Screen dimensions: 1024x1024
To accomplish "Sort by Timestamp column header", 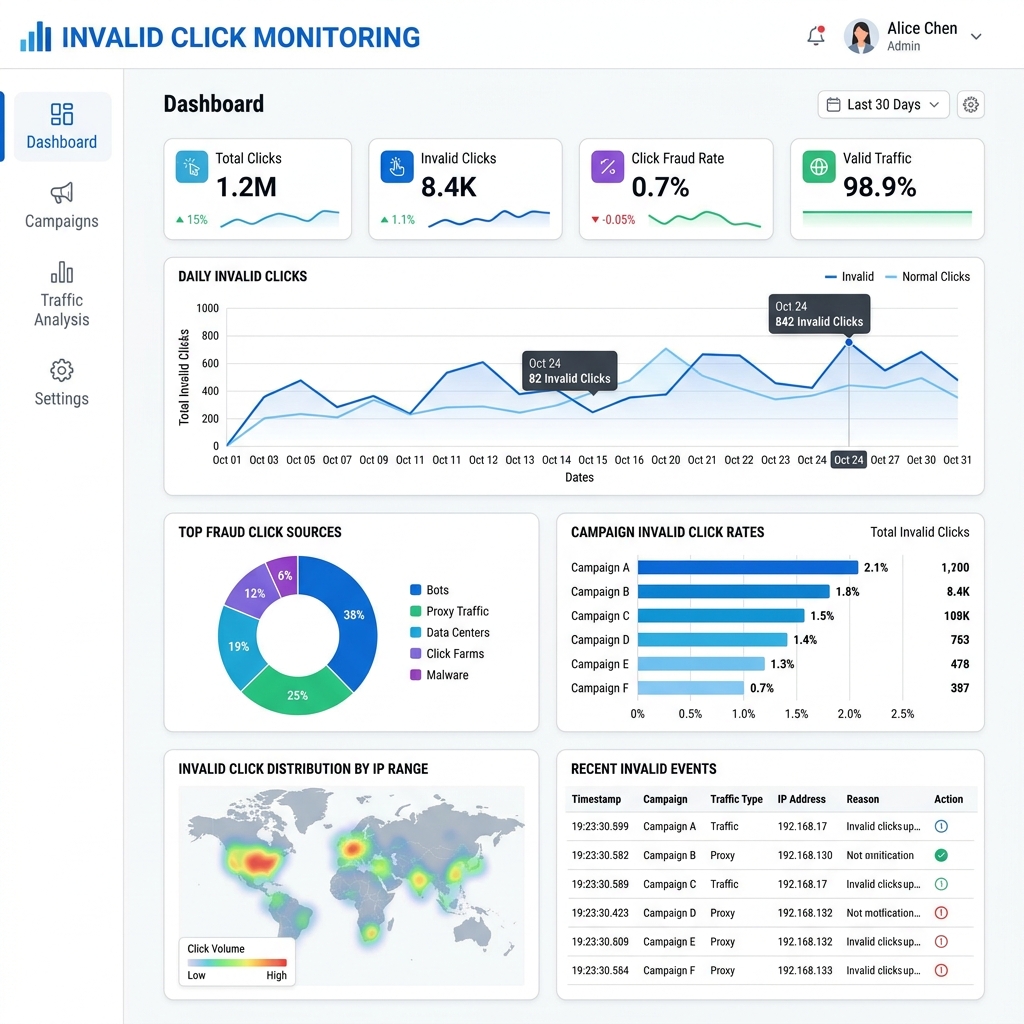I will point(596,799).
